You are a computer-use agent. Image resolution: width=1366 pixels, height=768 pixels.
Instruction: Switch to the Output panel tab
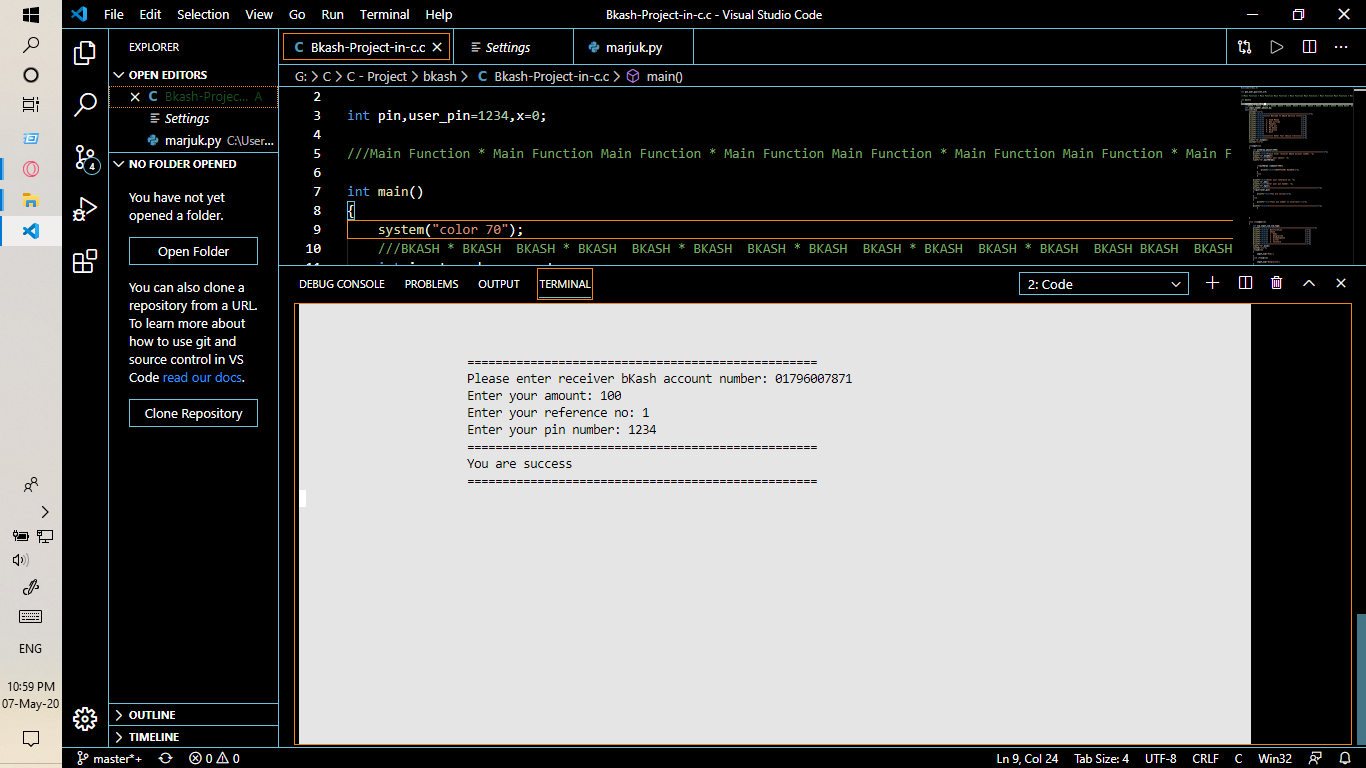[x=499, y=284]
